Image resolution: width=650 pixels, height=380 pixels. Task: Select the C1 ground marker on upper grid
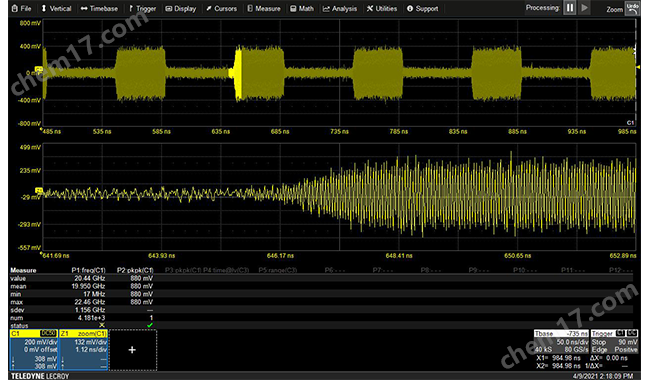[39, 70]
